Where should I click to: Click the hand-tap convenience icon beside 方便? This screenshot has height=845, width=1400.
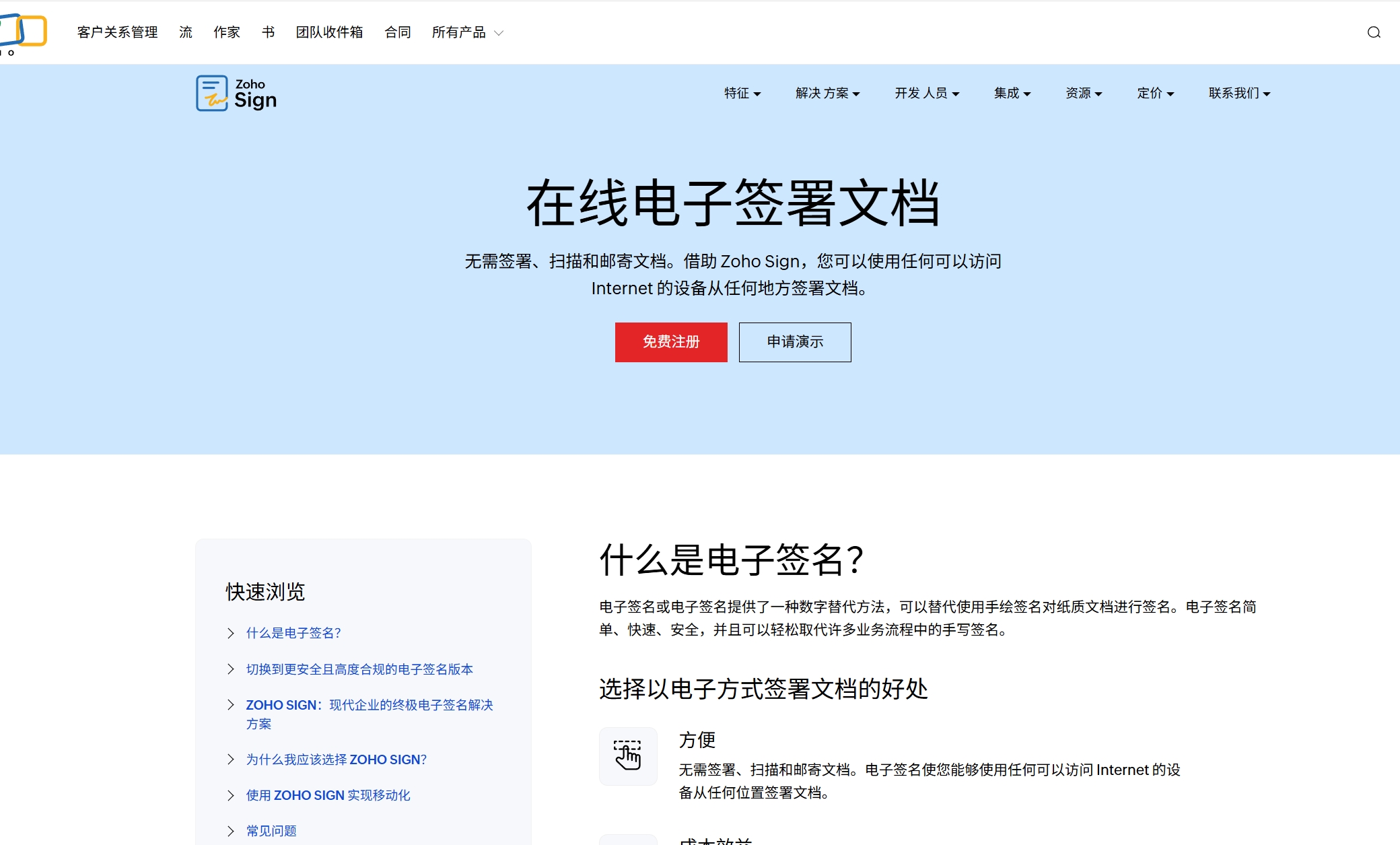coord(628,755)
